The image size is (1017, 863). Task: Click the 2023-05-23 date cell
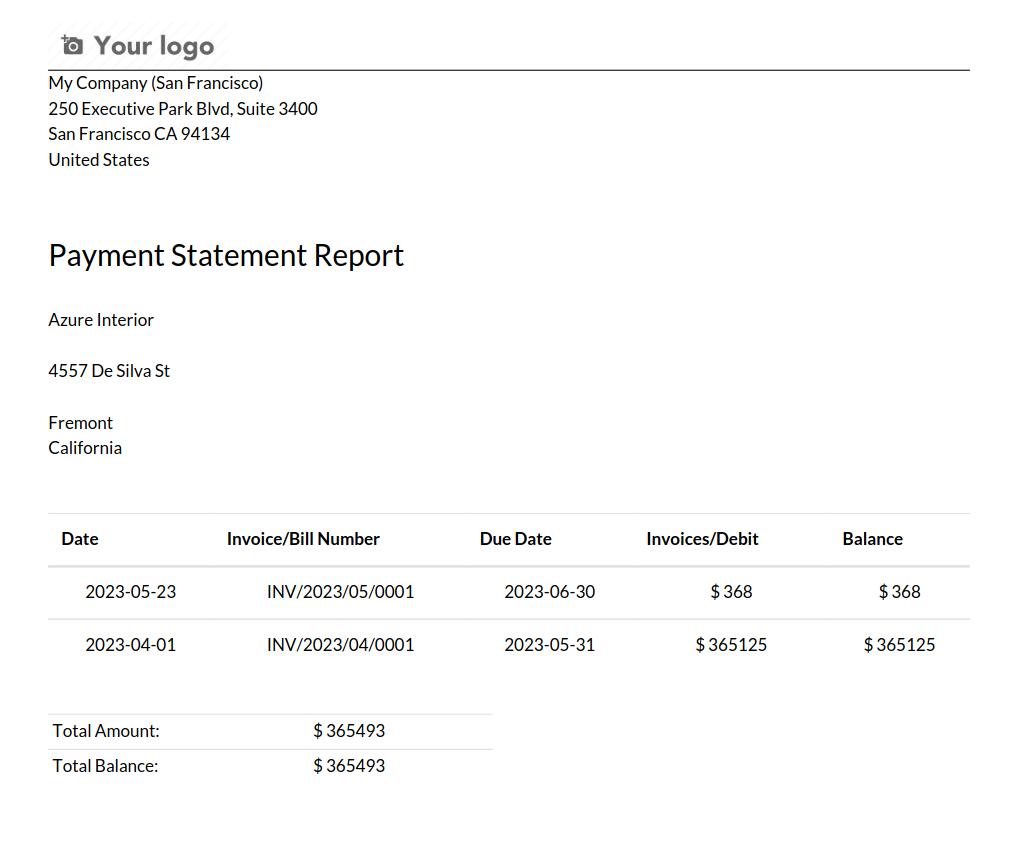tap(130, 592)
